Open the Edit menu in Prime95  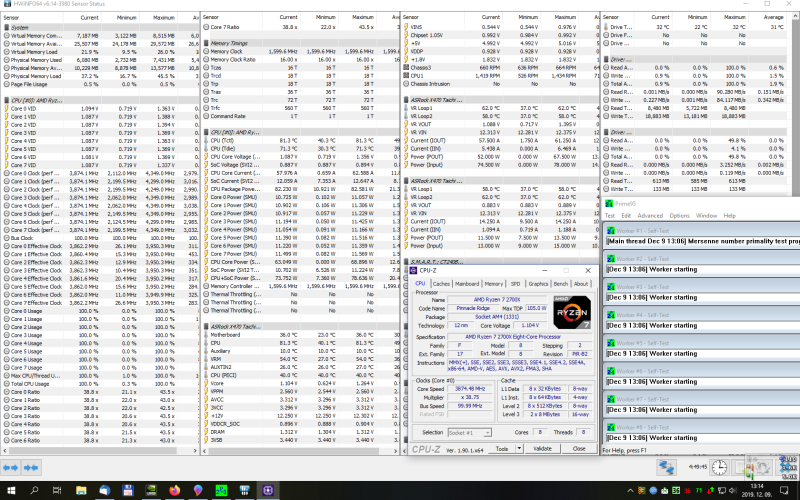click(x=626, y=216)
